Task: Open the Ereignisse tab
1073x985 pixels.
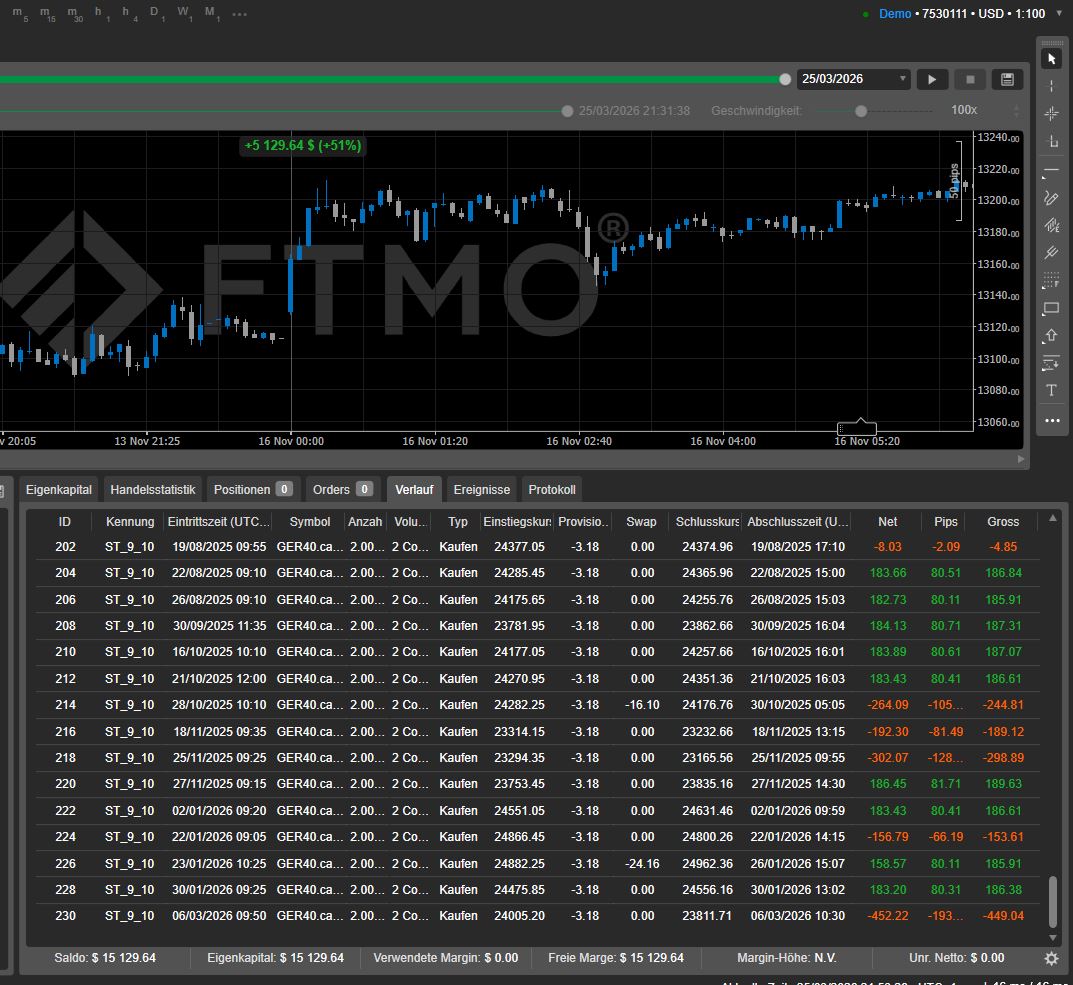Action: click(481, 489)
